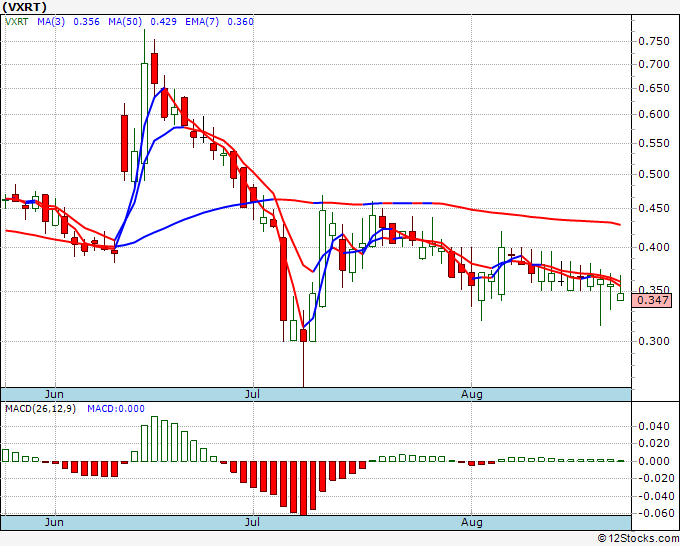
Task: Click the 0.600 price axis label
Action: (654, 114)
